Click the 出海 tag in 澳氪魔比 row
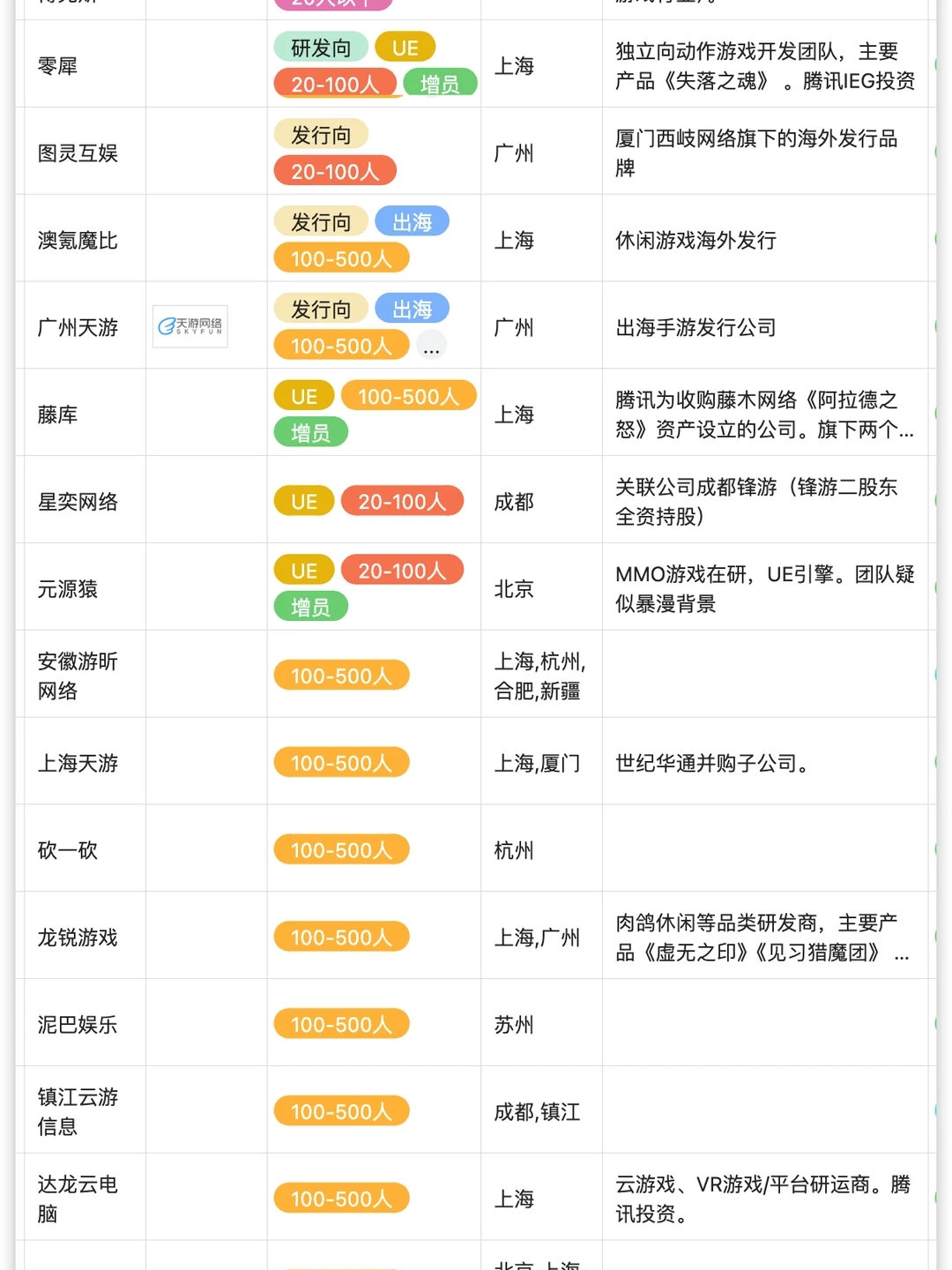This screenshot has height=1270, width=952. tap(412, 221)
